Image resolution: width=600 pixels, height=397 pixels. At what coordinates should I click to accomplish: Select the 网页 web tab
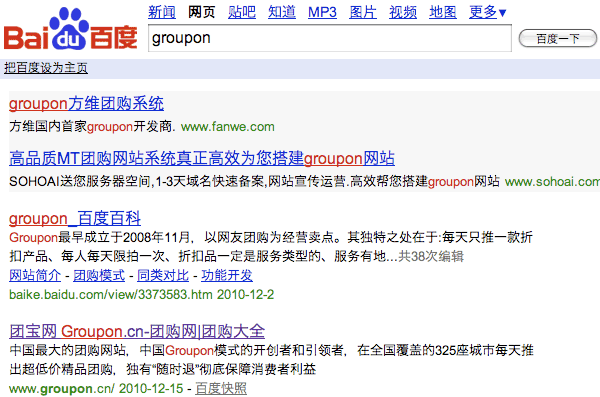(x=202, y=12)
